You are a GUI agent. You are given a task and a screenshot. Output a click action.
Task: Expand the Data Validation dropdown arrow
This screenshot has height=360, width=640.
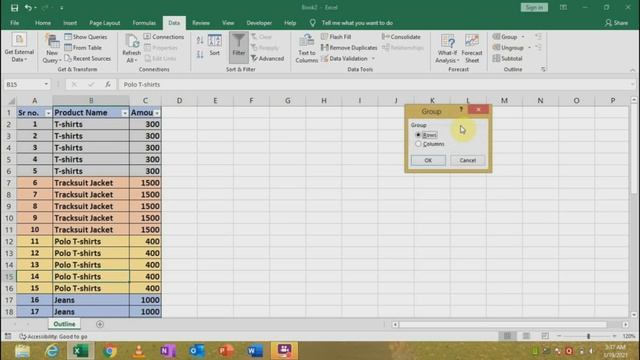pos(373,59)
